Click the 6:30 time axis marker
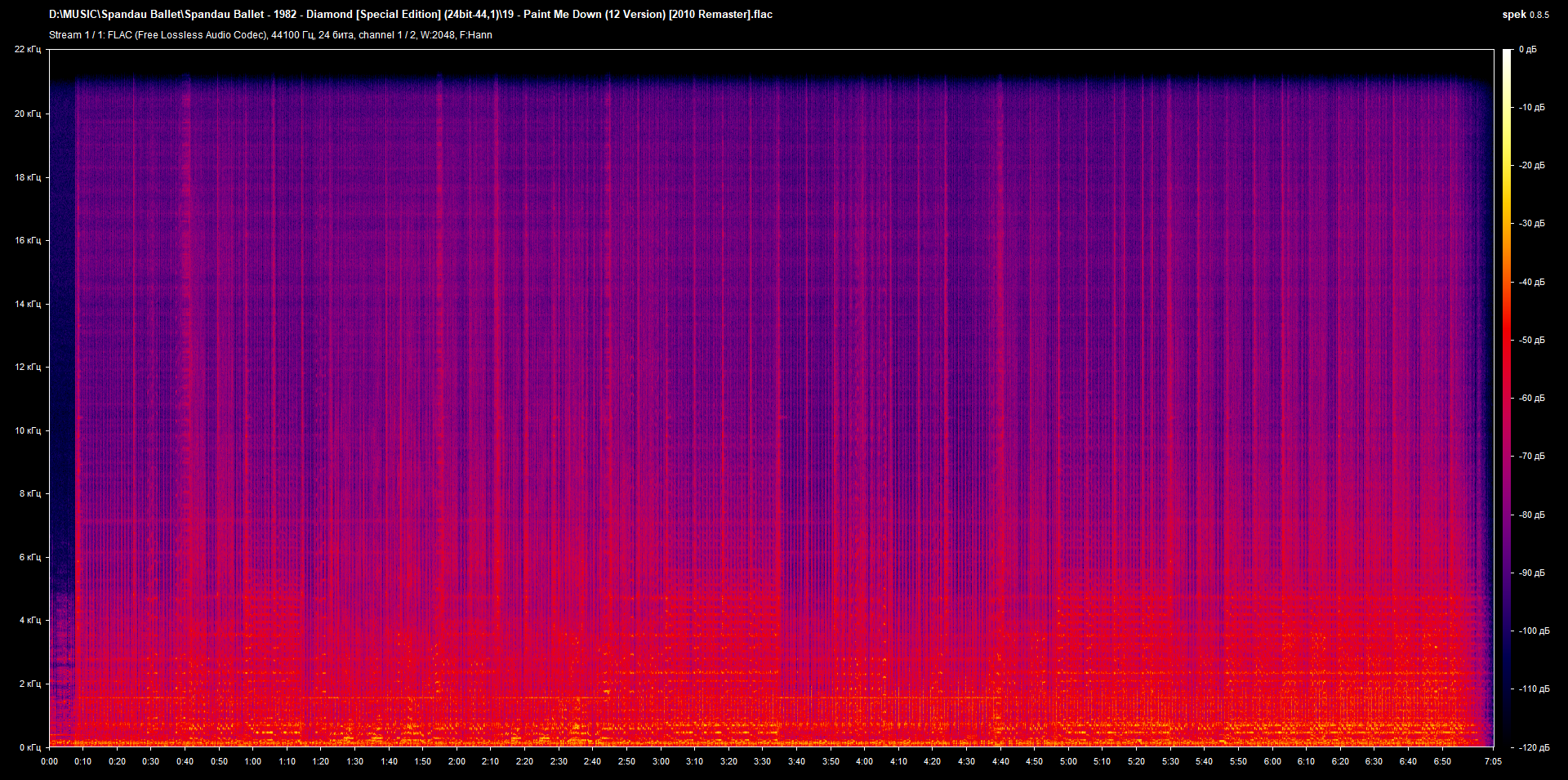Screen dimensions: 1568x780 (x=1374, y=761)
